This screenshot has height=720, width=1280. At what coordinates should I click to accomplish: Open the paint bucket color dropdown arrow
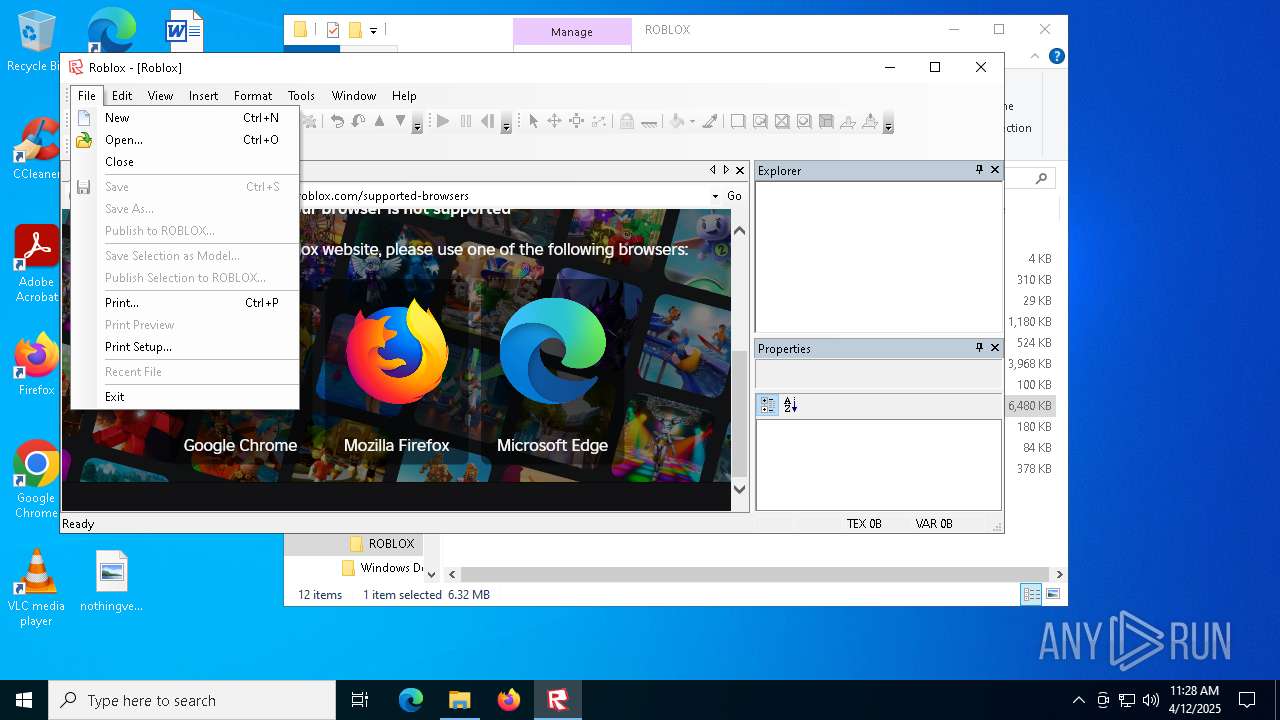pos(691,121)
